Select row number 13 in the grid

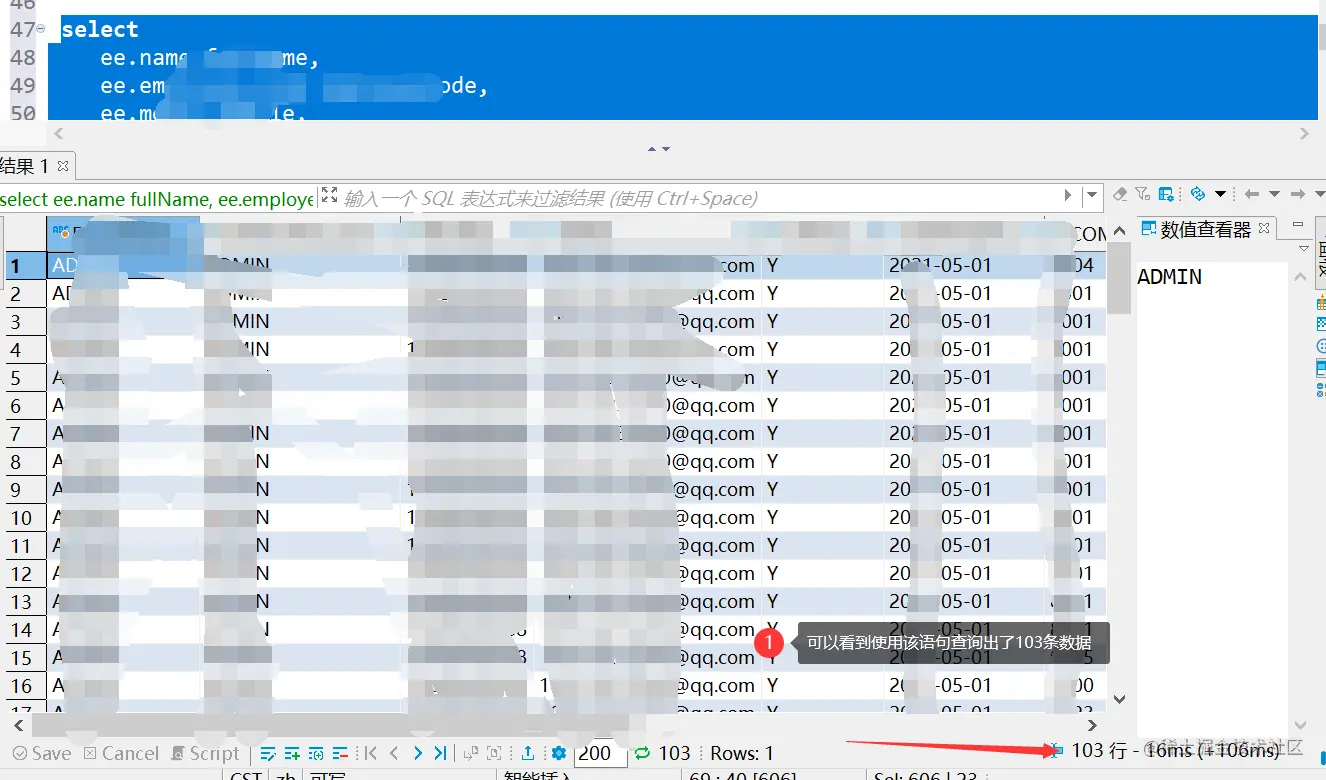point(22,602)
